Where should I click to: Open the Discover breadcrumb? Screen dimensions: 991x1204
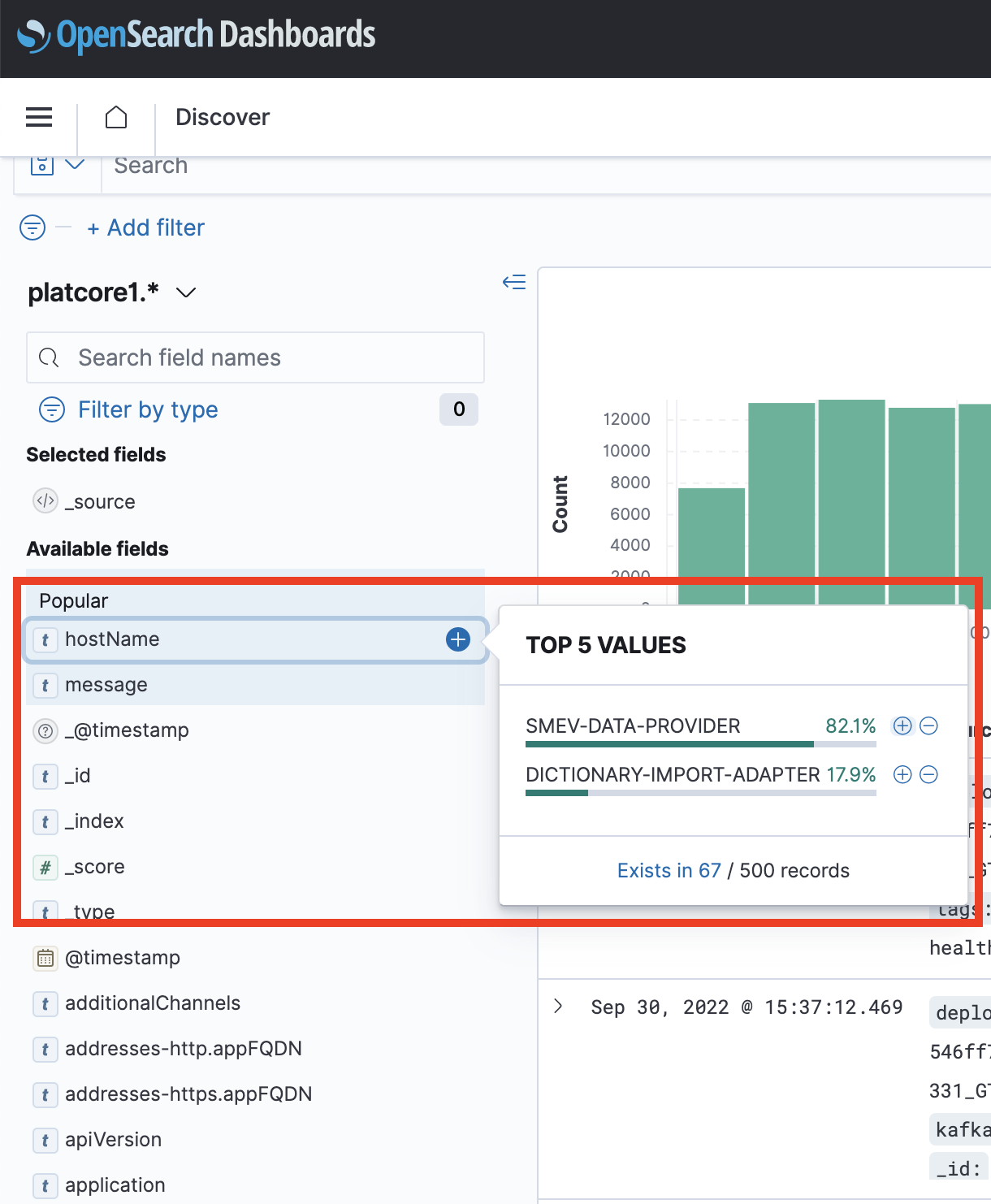pyautogui.click(x=223, y=117)
